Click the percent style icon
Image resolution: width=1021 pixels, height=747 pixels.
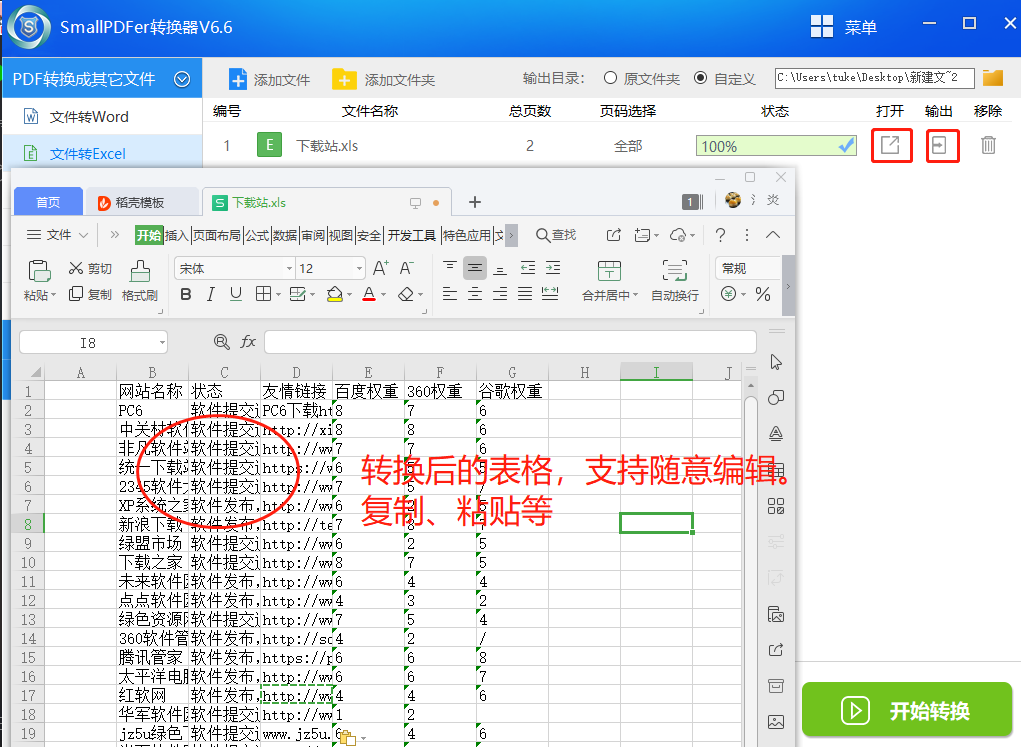(763, 294)
